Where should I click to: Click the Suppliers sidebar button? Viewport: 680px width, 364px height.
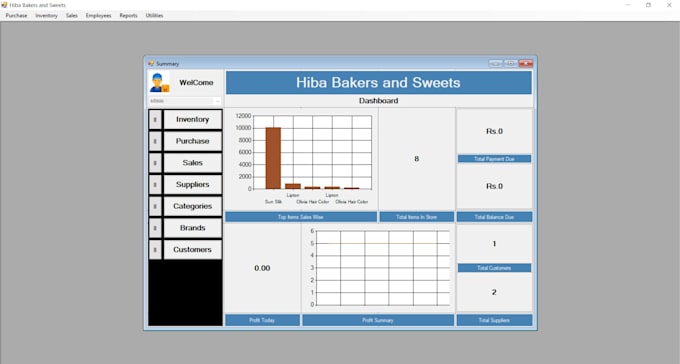193,184
